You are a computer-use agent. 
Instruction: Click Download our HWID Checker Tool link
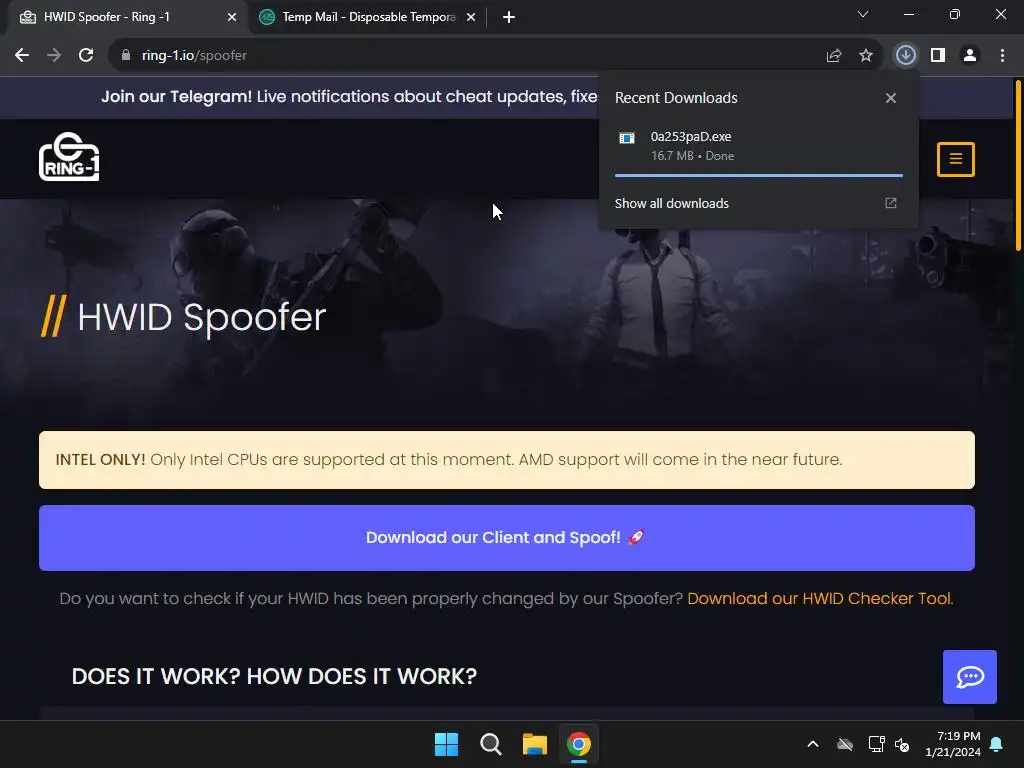coord(820,598)
